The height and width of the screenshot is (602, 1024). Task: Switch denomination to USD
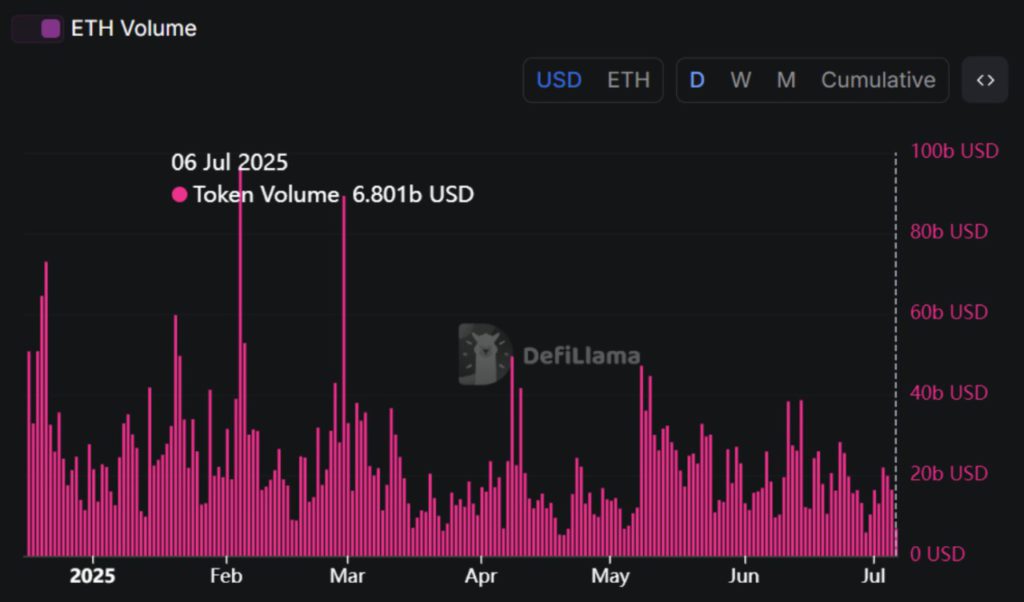coord(559,80)
